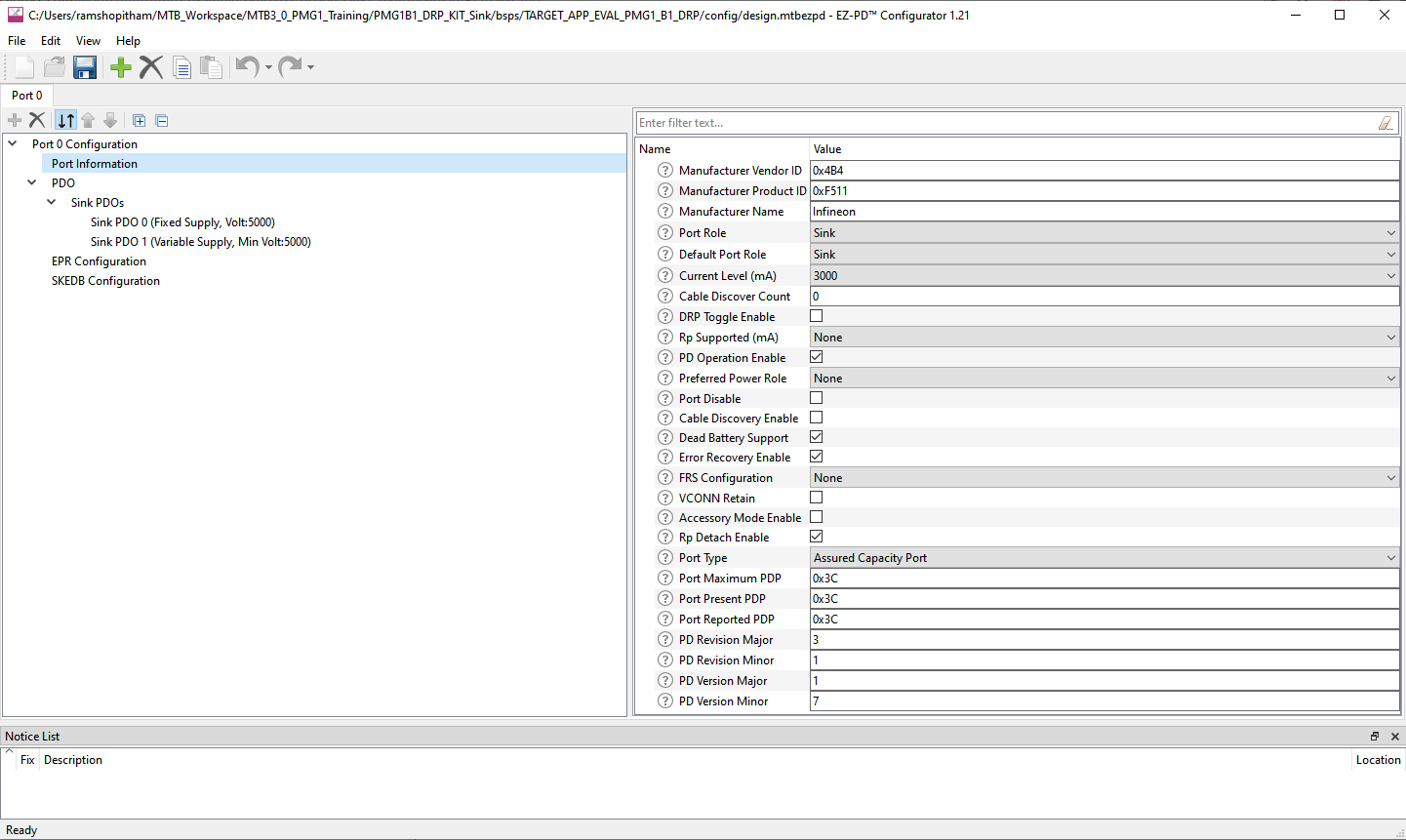Click the Manufacturer Name value field
Image resolution: width=1406 pixels, height=840 pixels.
coord(1105,211)
